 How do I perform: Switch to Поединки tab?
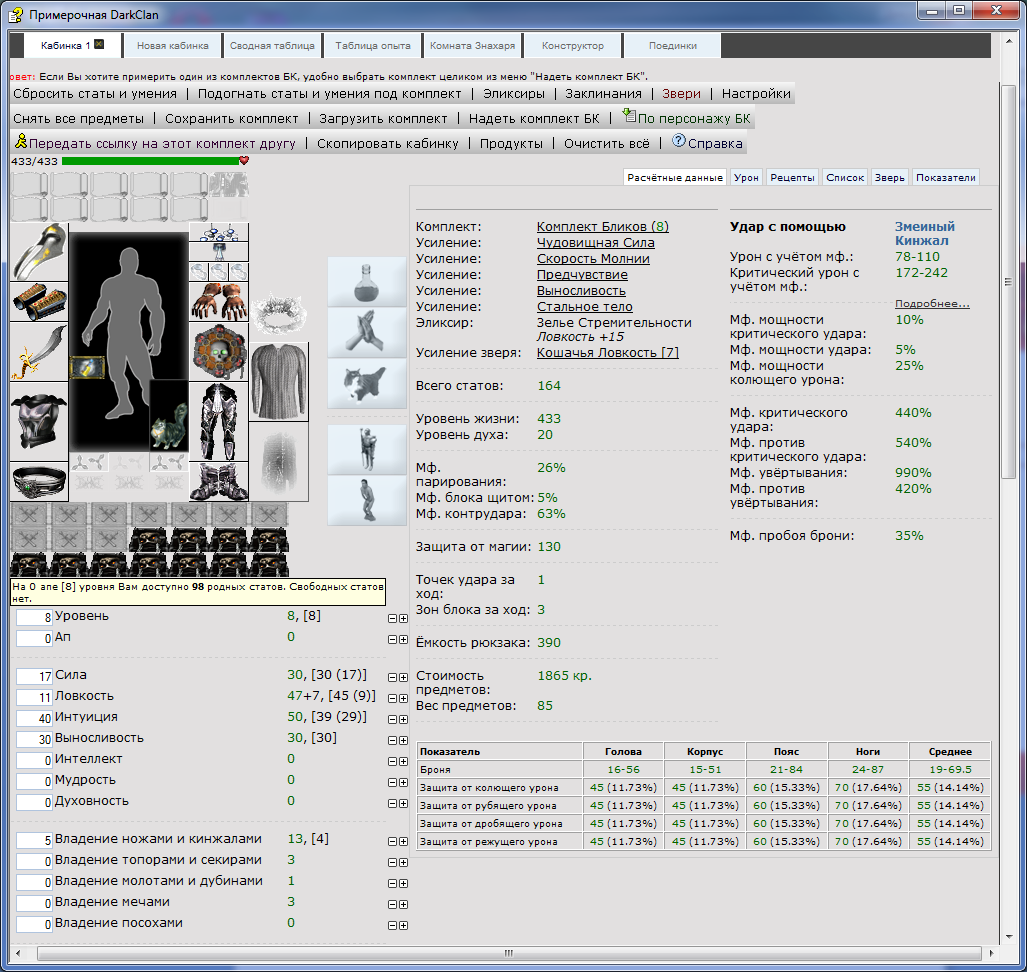pos(673,46)
